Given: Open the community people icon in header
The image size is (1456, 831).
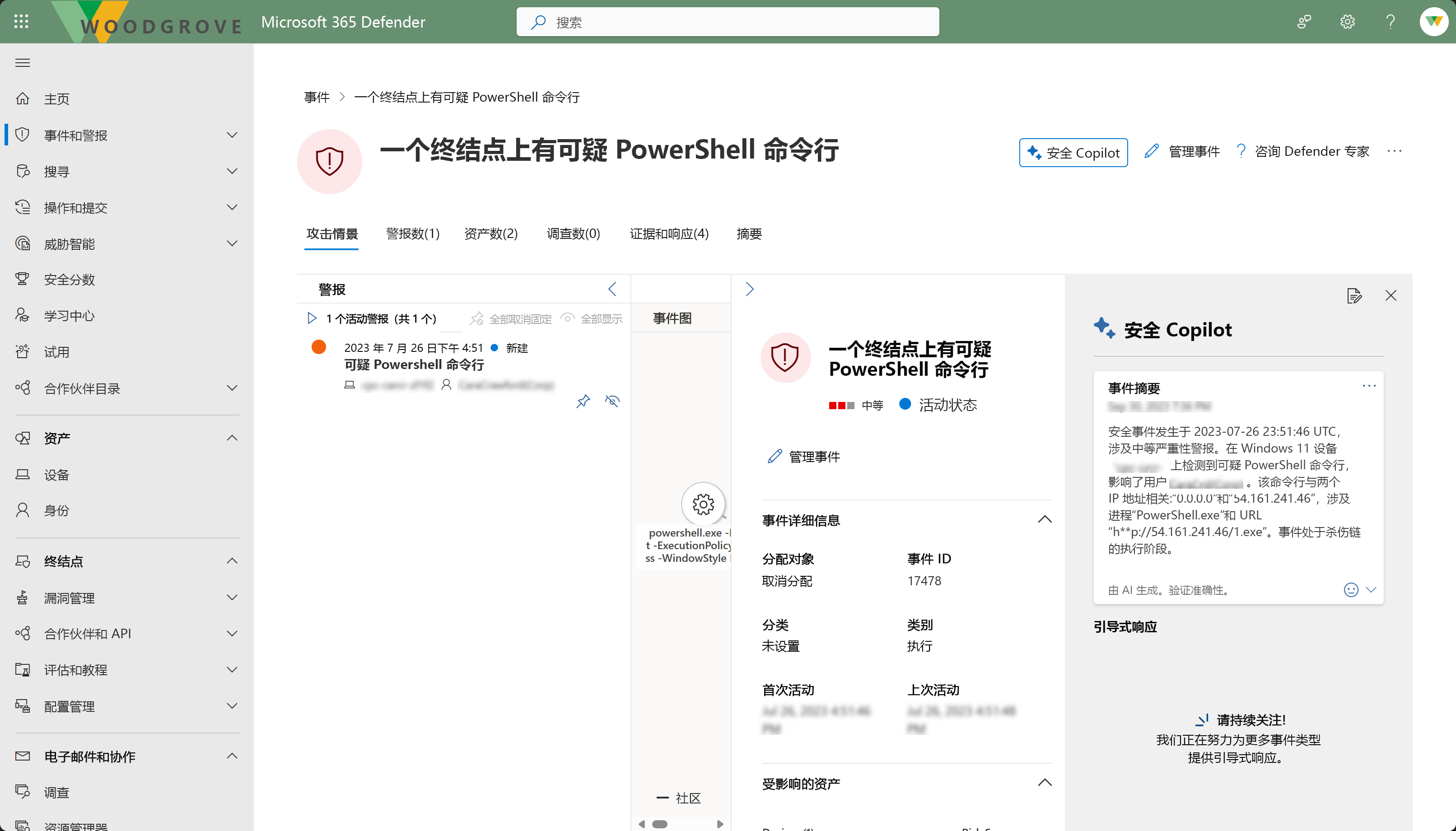Looking at the screenshot, I should (1304, 22).
